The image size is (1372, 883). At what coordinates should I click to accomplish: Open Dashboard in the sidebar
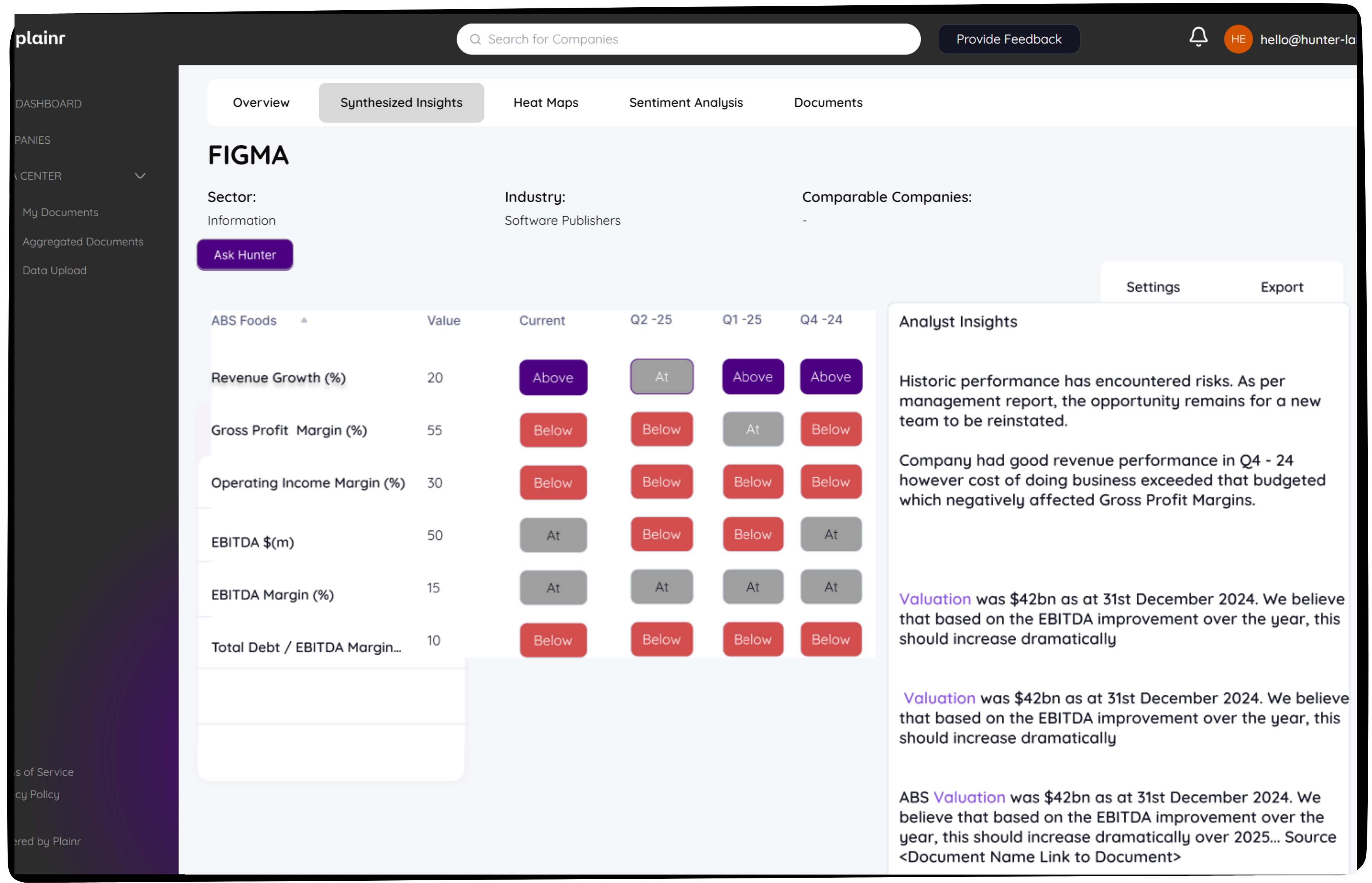coord(48,104)
